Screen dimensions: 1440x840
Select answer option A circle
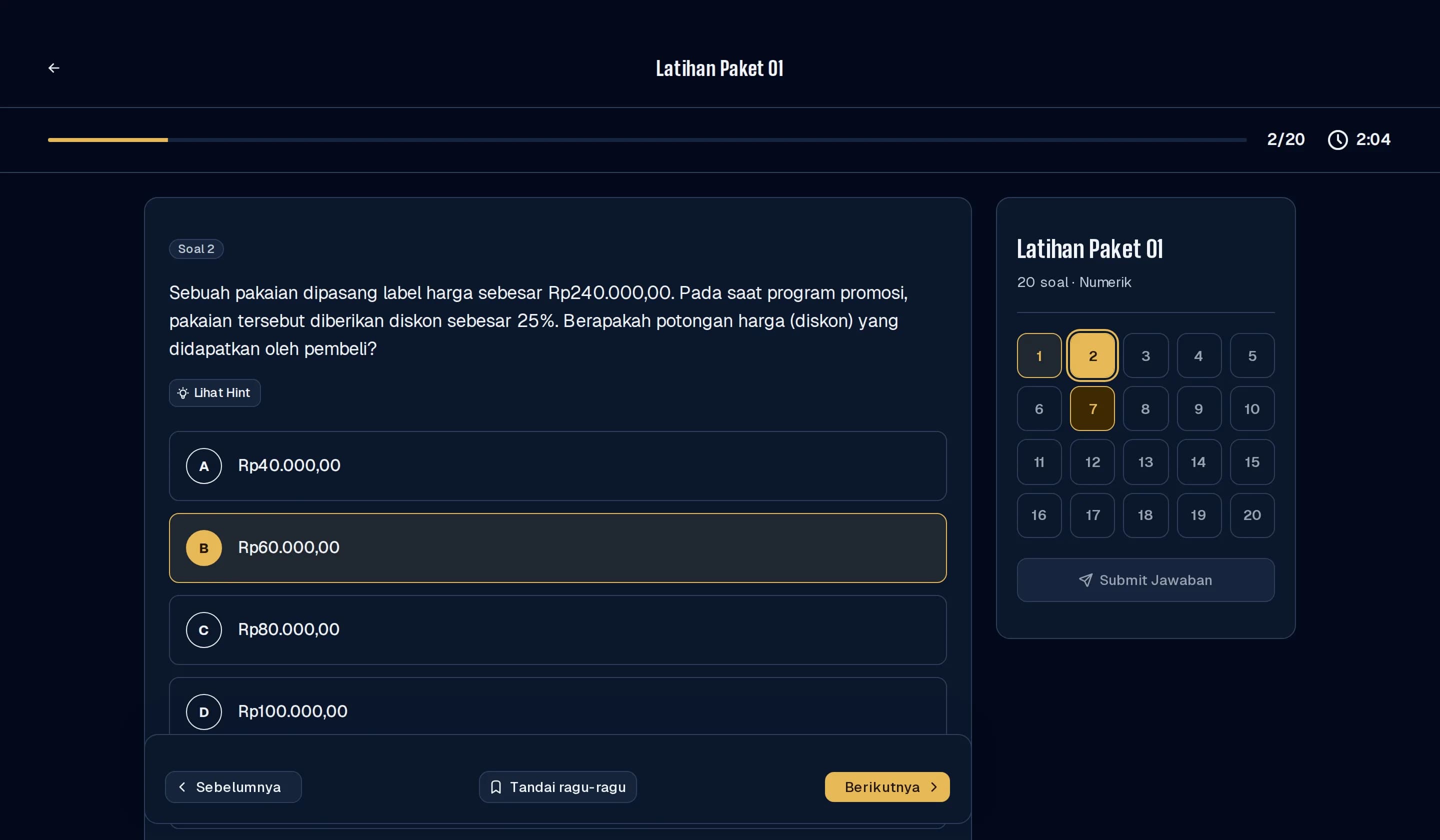coord(204,466)
